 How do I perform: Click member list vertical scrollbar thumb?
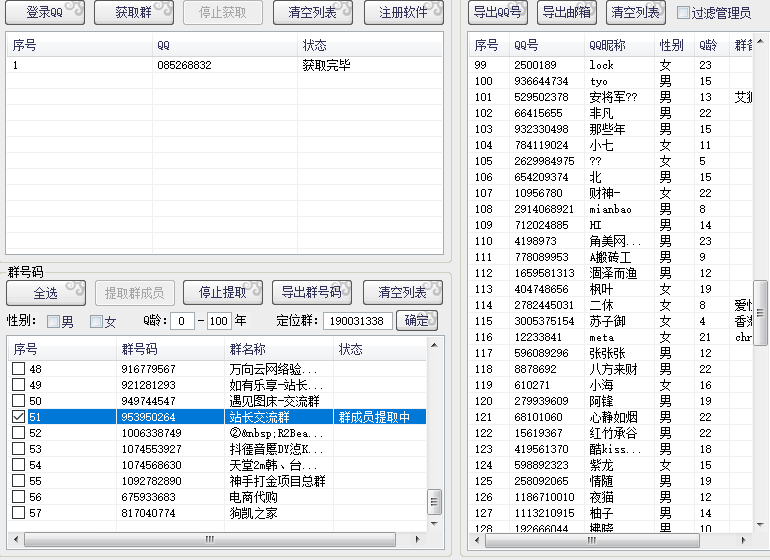(x=760, y=313)
